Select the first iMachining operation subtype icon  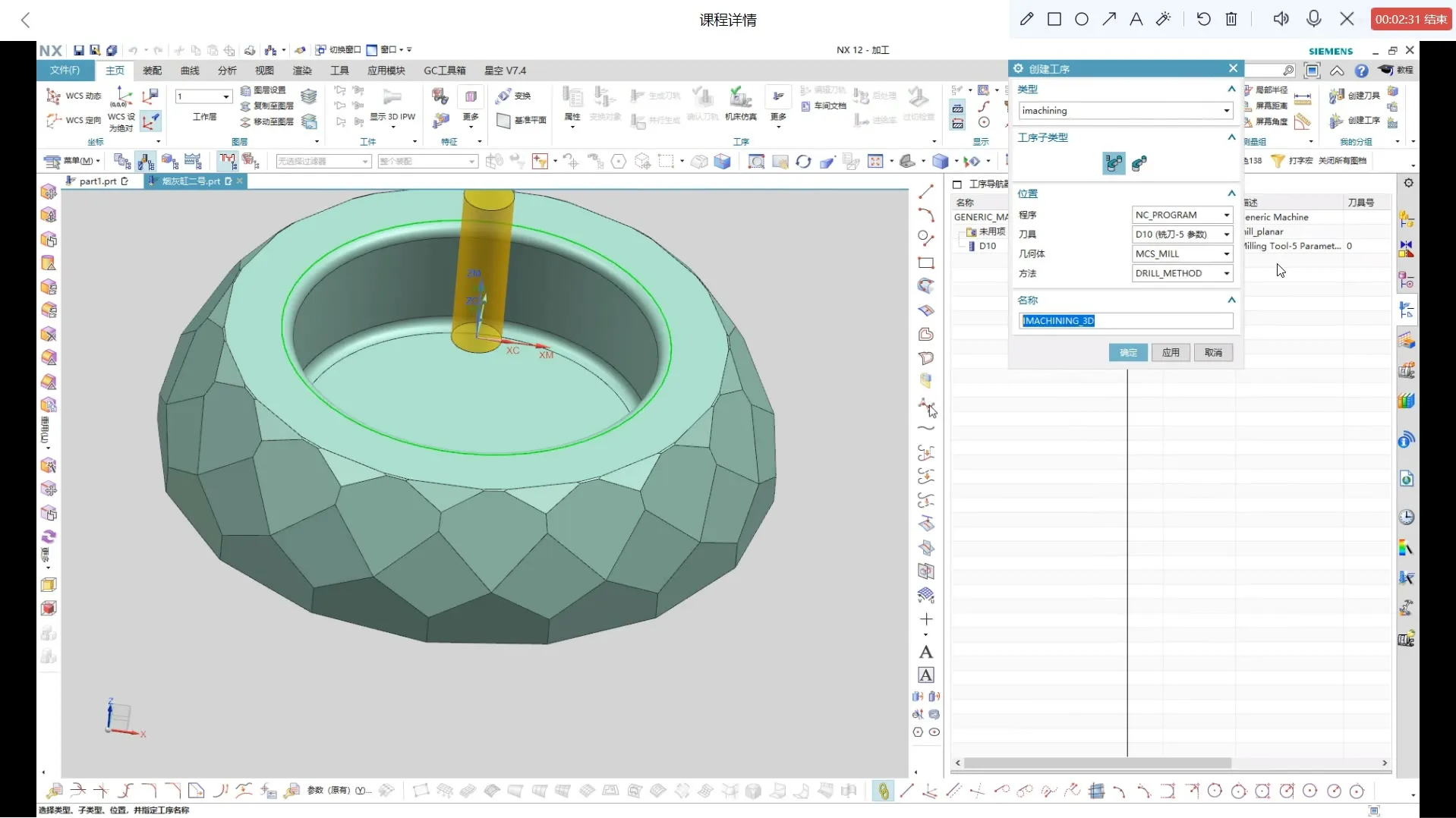1114,163
